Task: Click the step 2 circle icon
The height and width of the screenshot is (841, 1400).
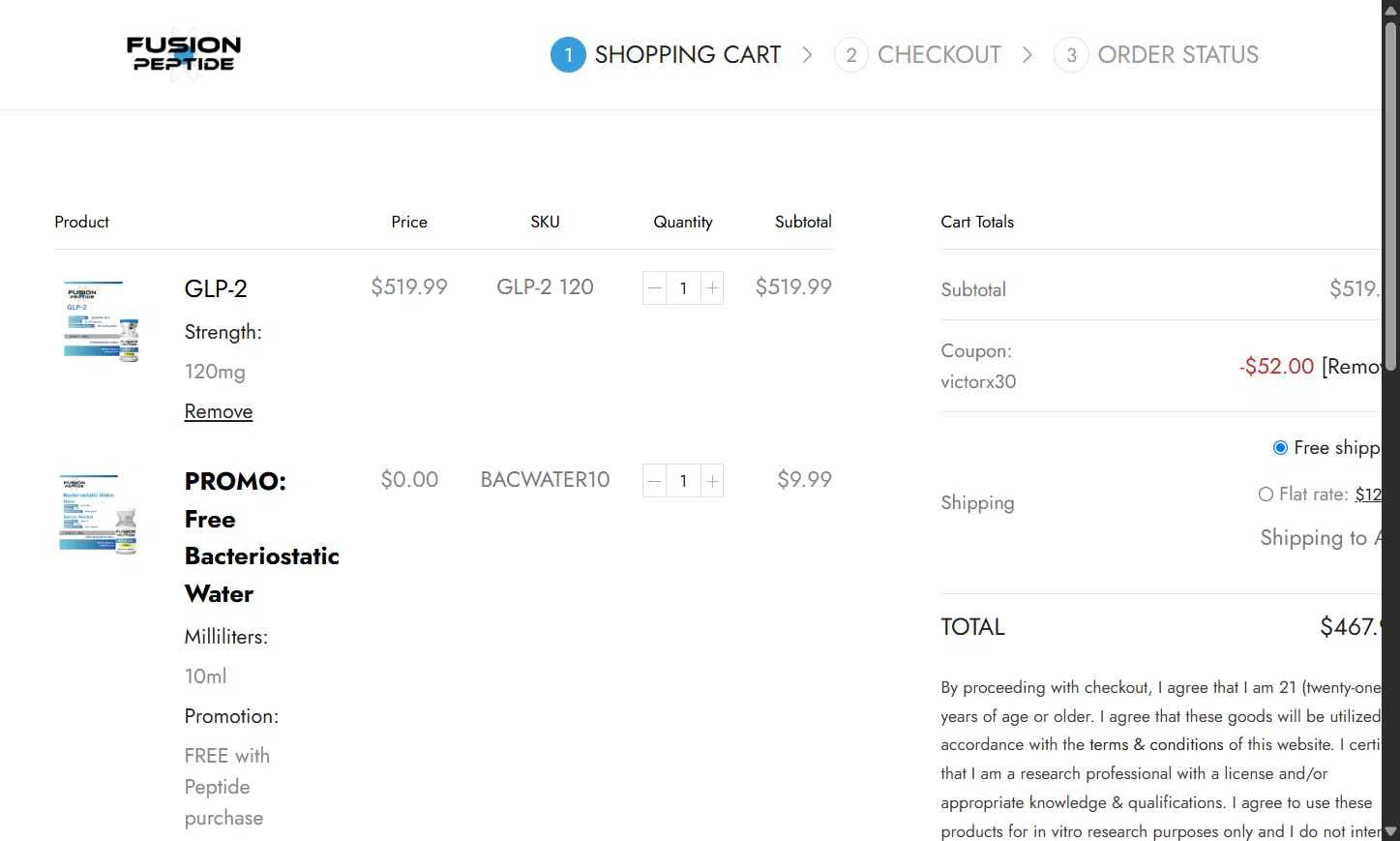Action: point(850,55)
